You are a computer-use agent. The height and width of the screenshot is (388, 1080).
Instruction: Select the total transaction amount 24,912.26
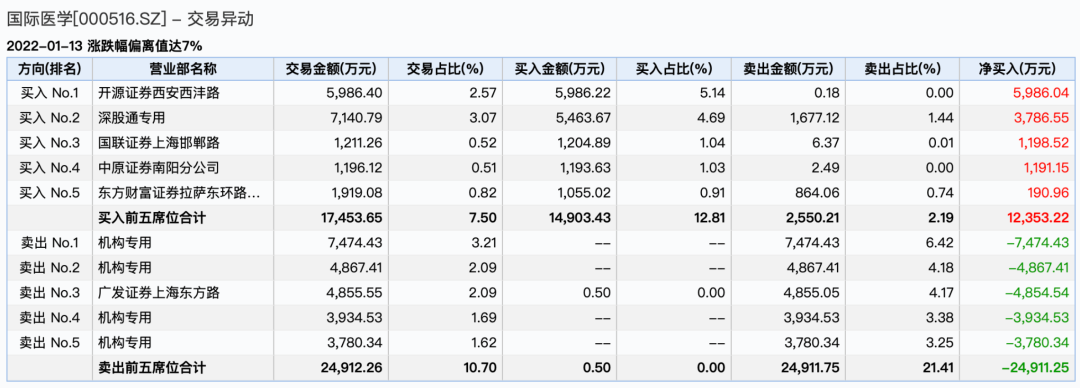(x=352, y=369)
